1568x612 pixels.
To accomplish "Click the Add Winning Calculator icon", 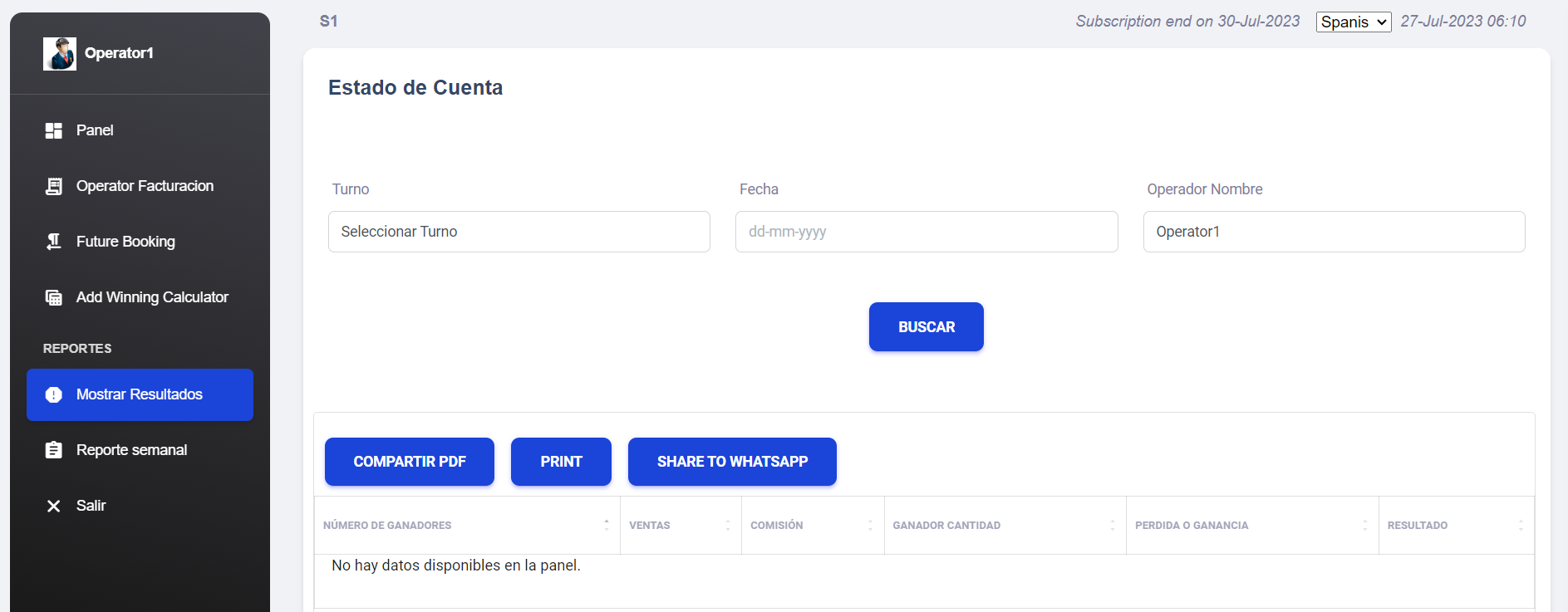I will (54, 297).
